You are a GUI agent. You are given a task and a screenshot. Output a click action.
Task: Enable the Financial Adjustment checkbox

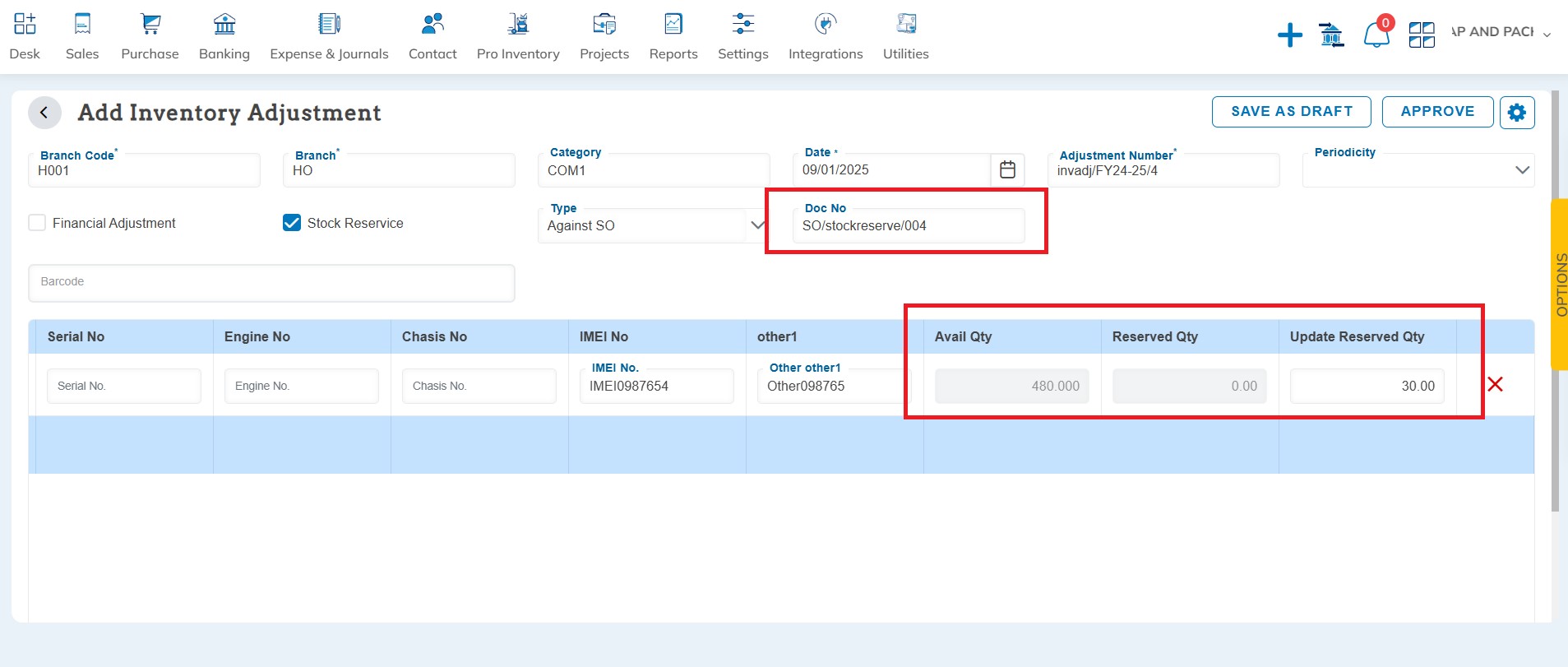37,223
